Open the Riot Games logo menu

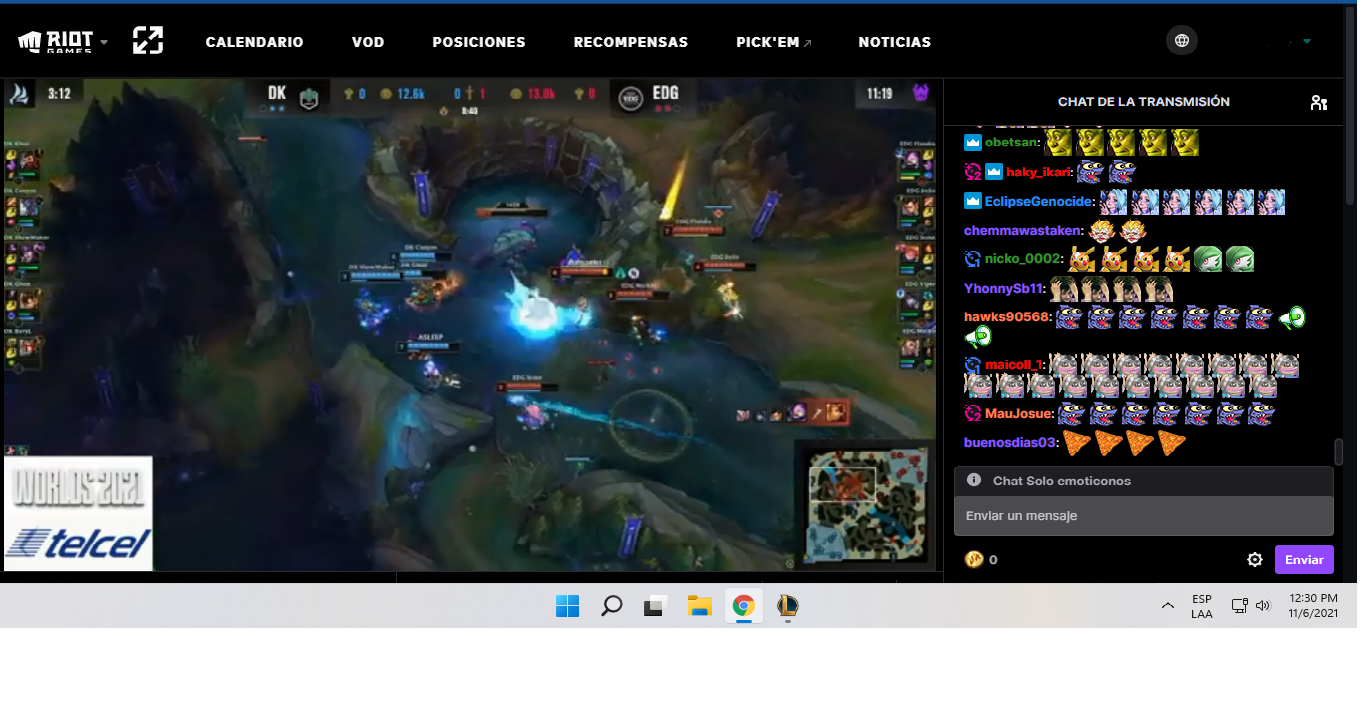pyautogui.click(x=63, y=42)
